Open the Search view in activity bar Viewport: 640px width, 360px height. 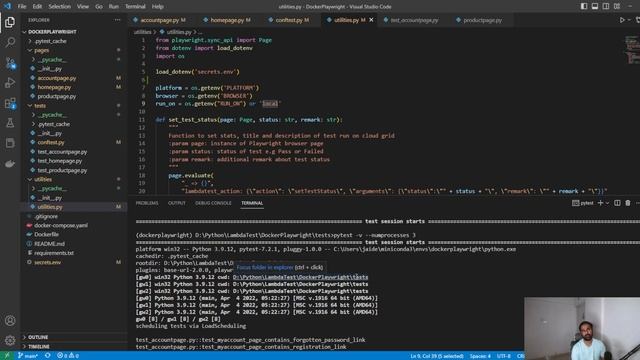pos(10,42)
